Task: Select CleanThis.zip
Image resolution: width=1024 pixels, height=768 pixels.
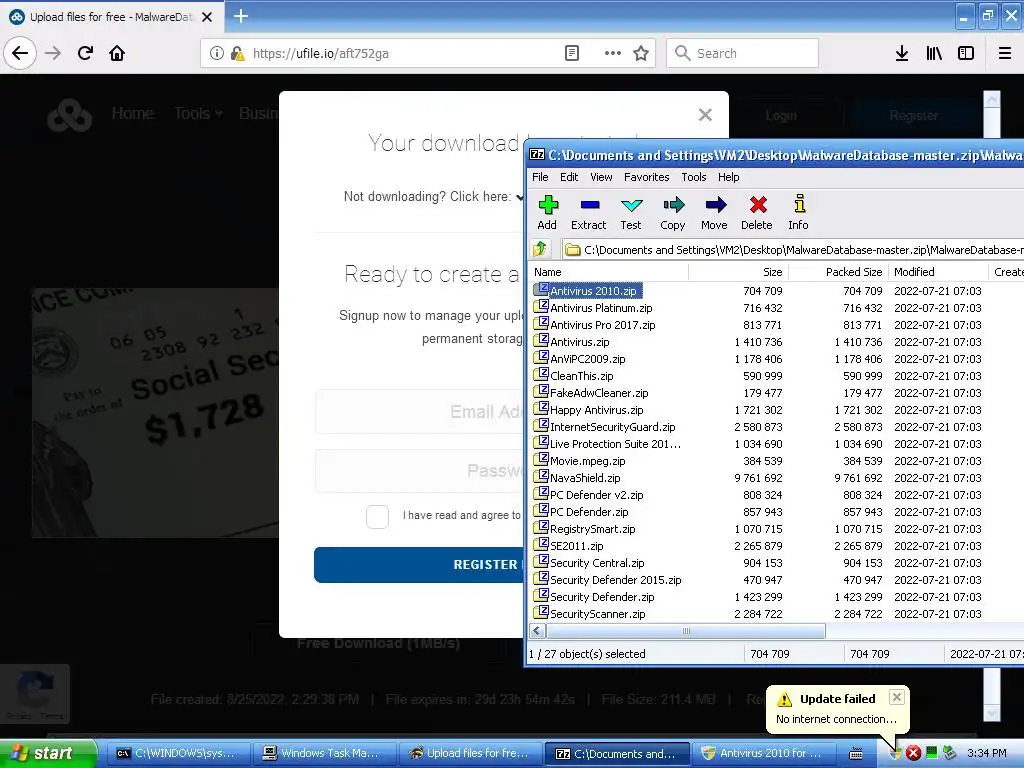Action: tap(581, 376)
